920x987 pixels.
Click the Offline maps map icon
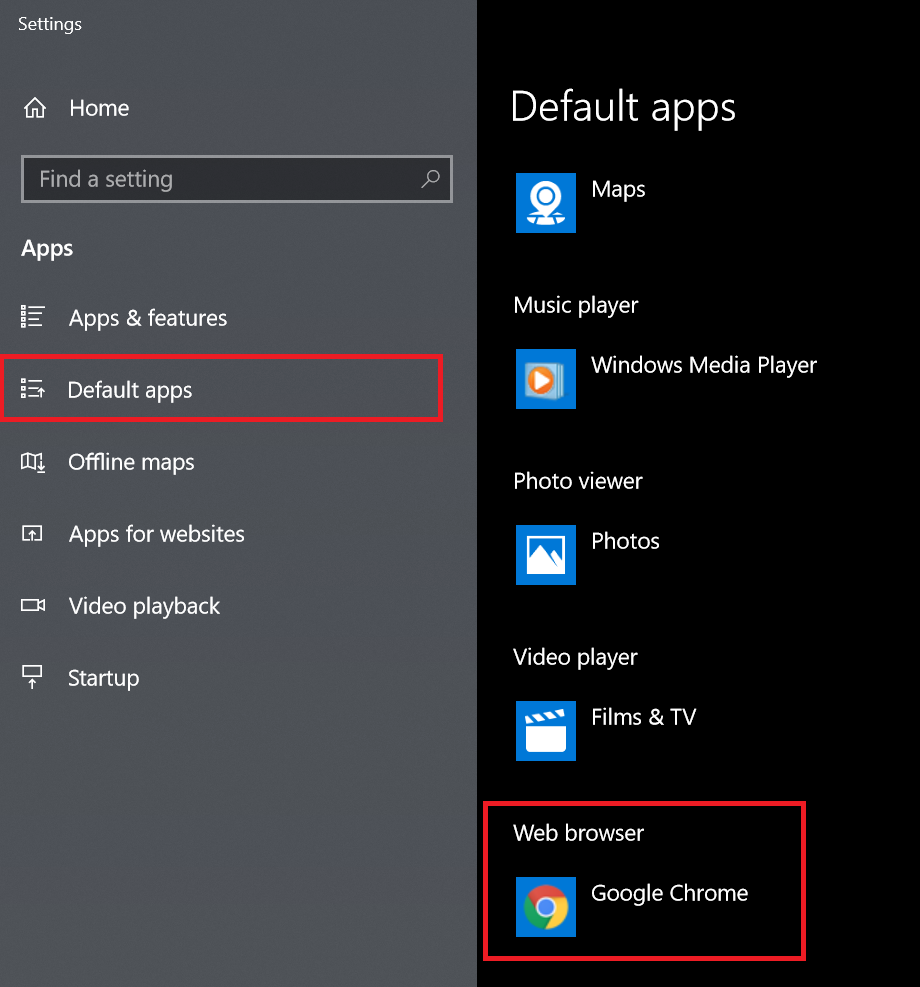33,462
